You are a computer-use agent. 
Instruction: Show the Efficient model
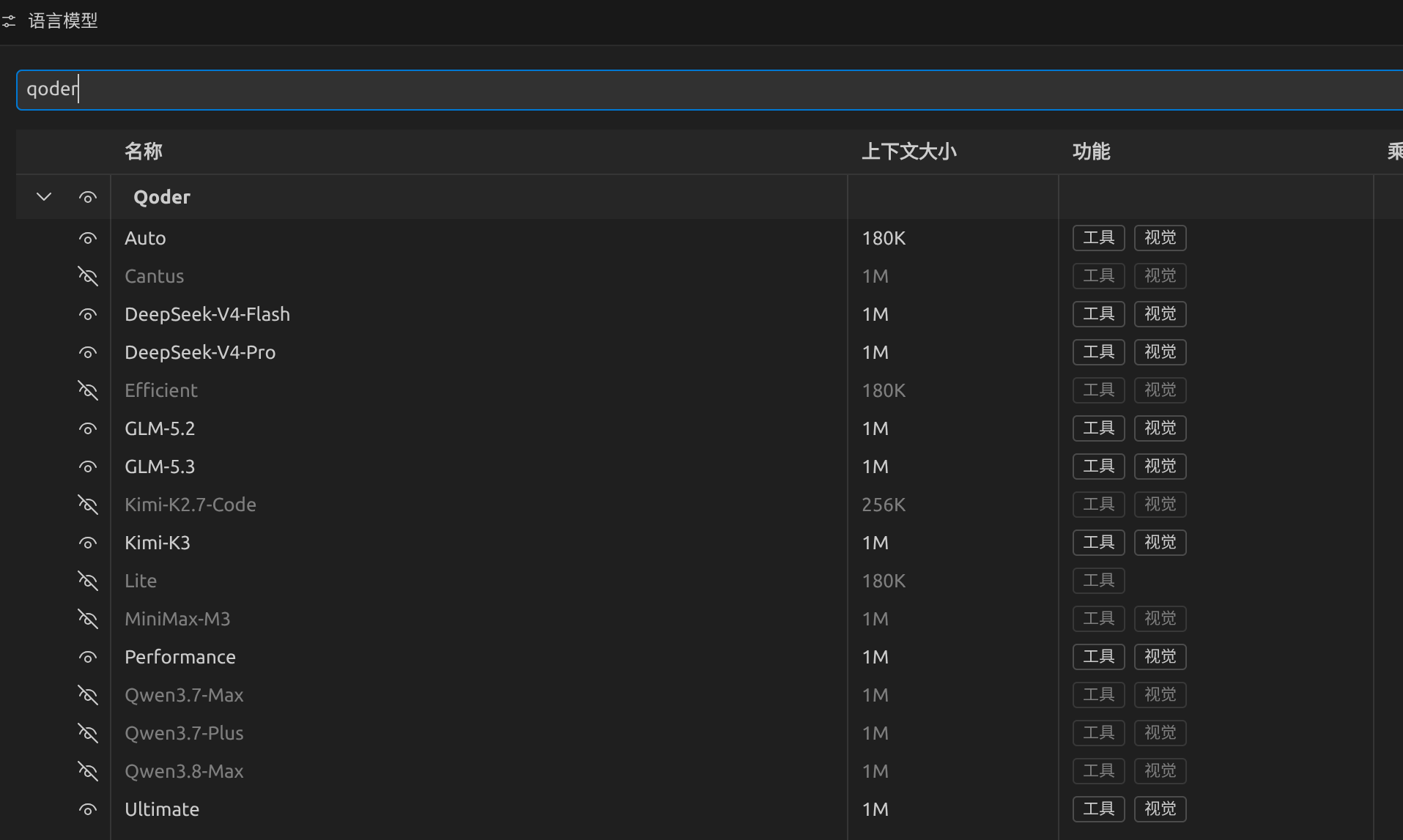pyautogui.click(x=88, y=390)
